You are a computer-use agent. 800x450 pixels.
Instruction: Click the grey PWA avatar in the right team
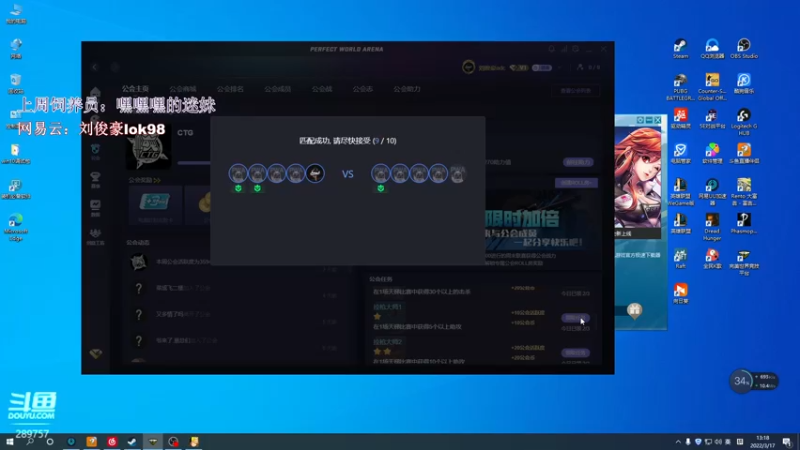pos(458,173)
